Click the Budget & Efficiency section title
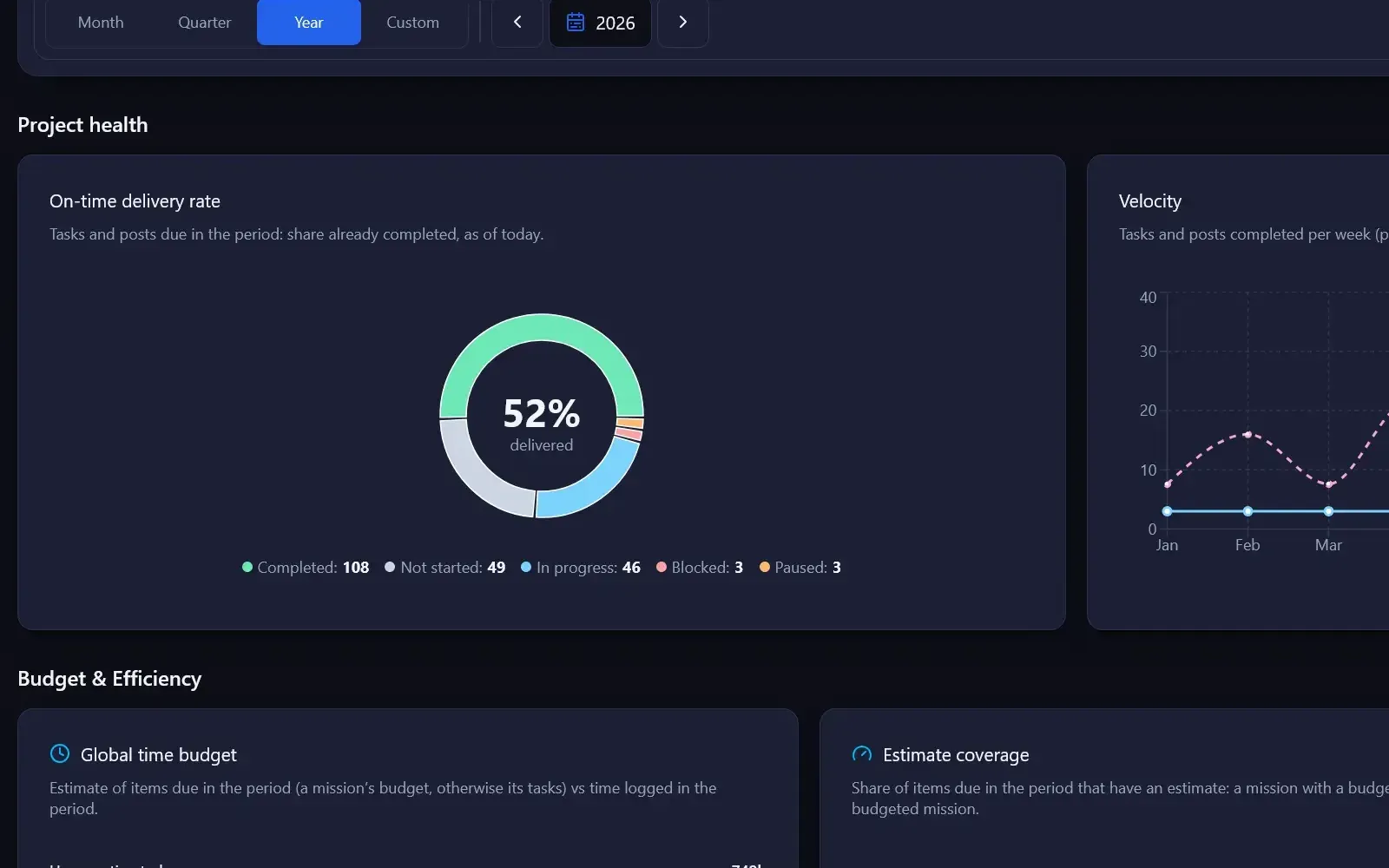The image size is (1389, 868). pyautogui.click(x=109, y=679)
